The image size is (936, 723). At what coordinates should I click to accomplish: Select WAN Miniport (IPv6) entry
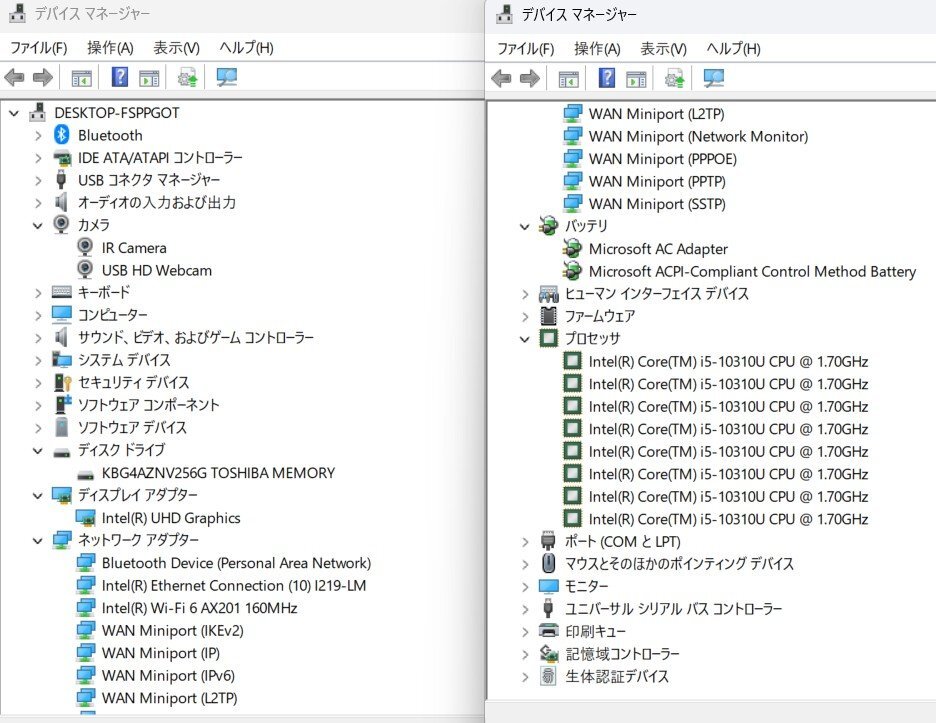click(x=168, y=675)
